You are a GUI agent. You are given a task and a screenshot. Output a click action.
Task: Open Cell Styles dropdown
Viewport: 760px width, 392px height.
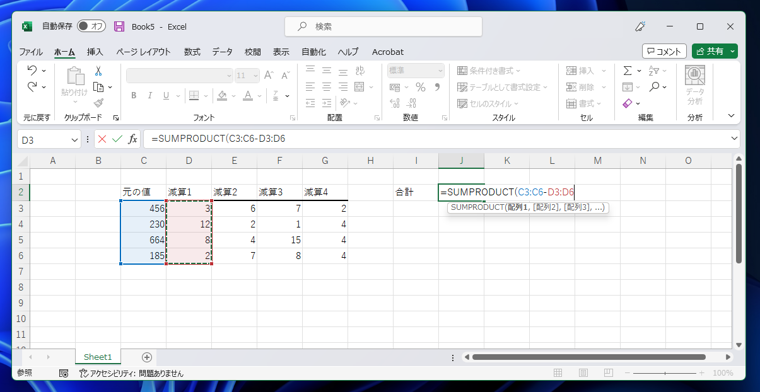[x=488, y=104]
